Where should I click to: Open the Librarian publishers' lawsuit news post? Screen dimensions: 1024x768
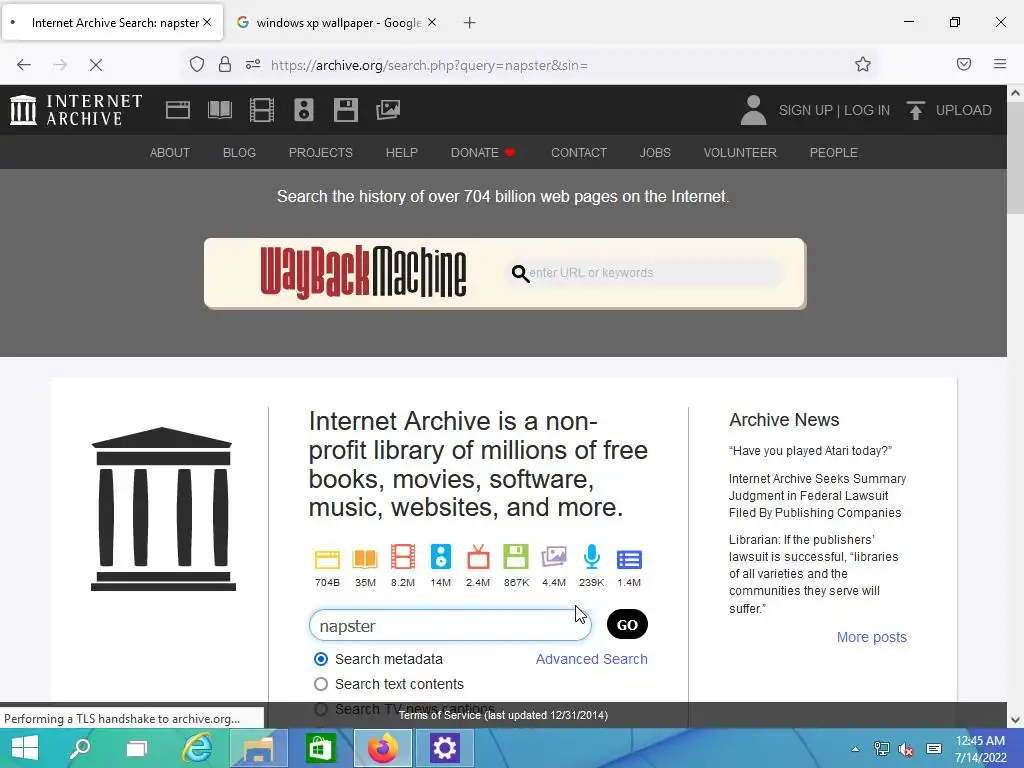814,574
